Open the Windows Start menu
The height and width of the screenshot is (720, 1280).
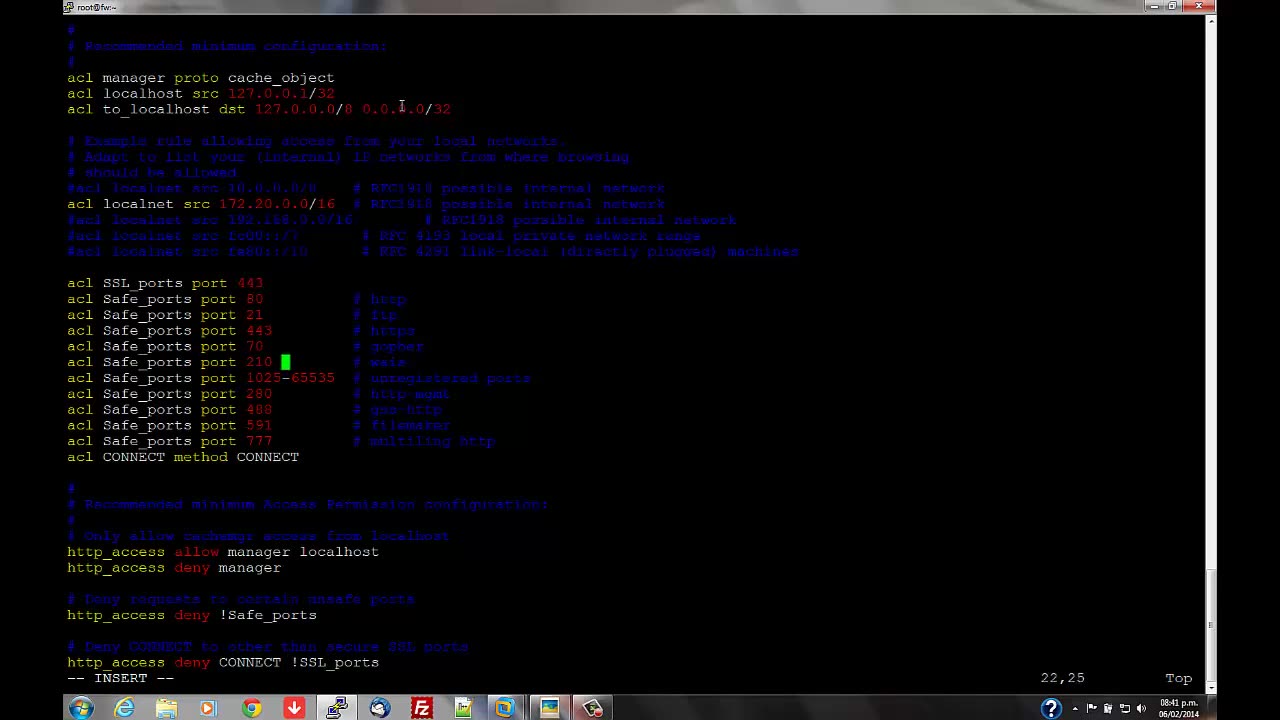tap(81, 708)
